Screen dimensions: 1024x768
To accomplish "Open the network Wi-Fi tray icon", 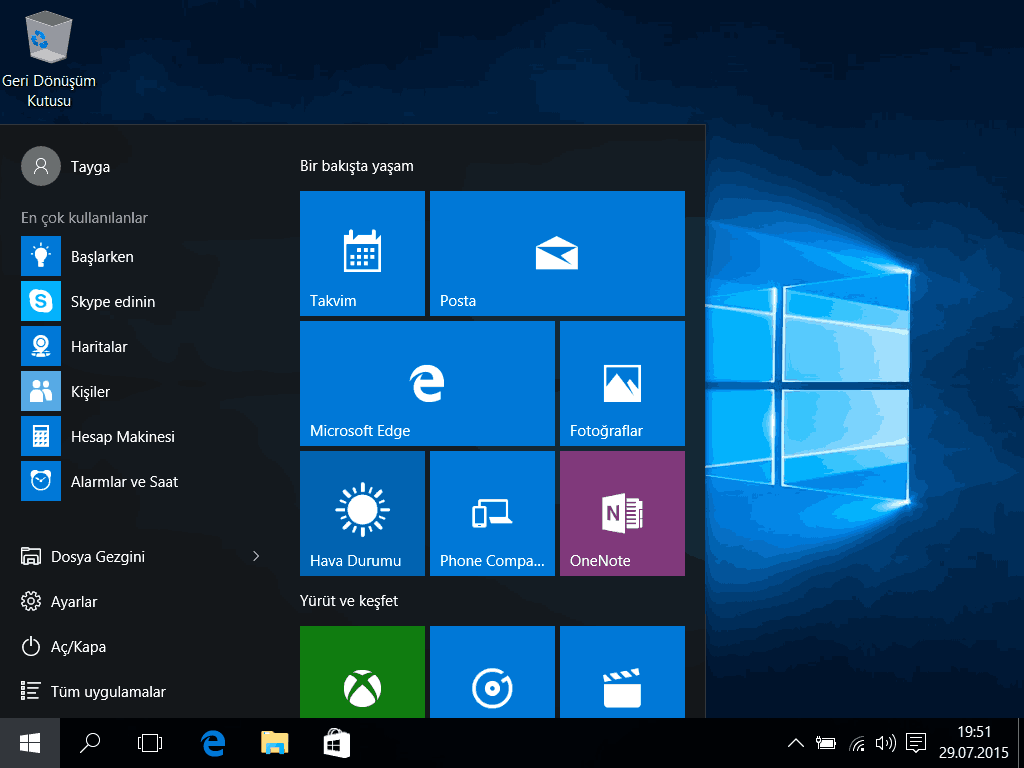I will point(857,743).
